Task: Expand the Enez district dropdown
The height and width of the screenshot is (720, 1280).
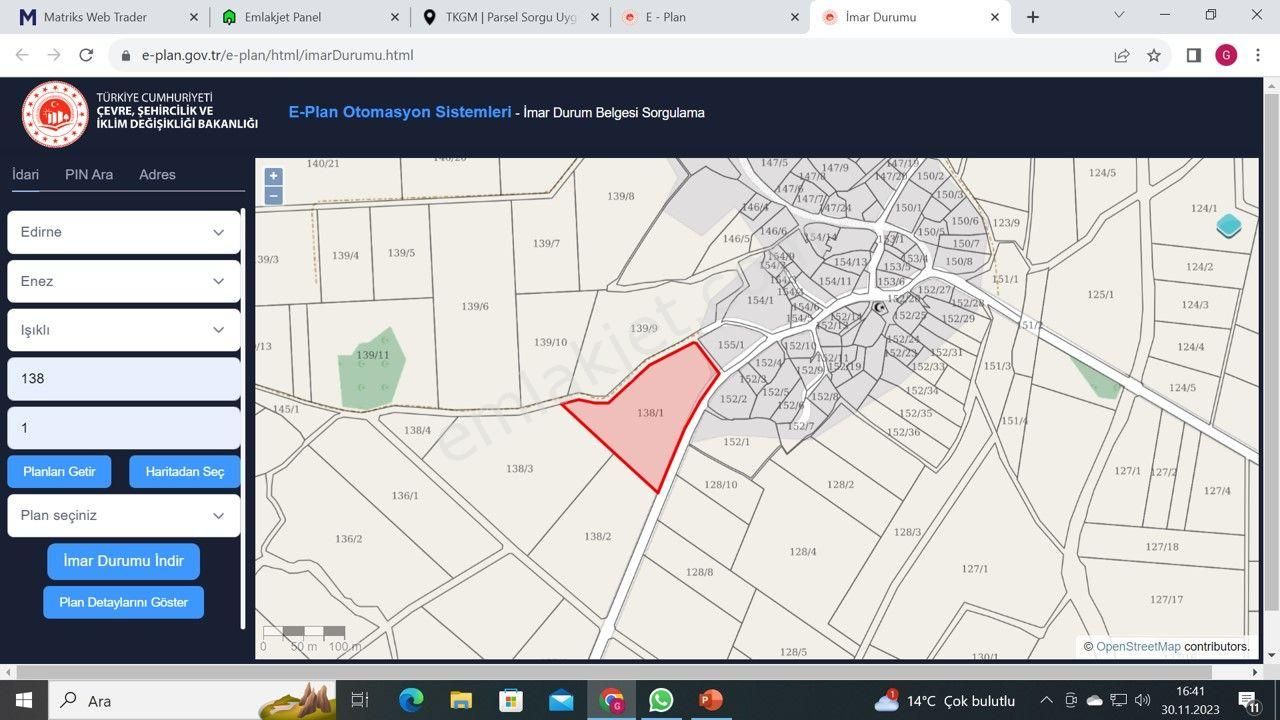Action: (x=124, y=281)
